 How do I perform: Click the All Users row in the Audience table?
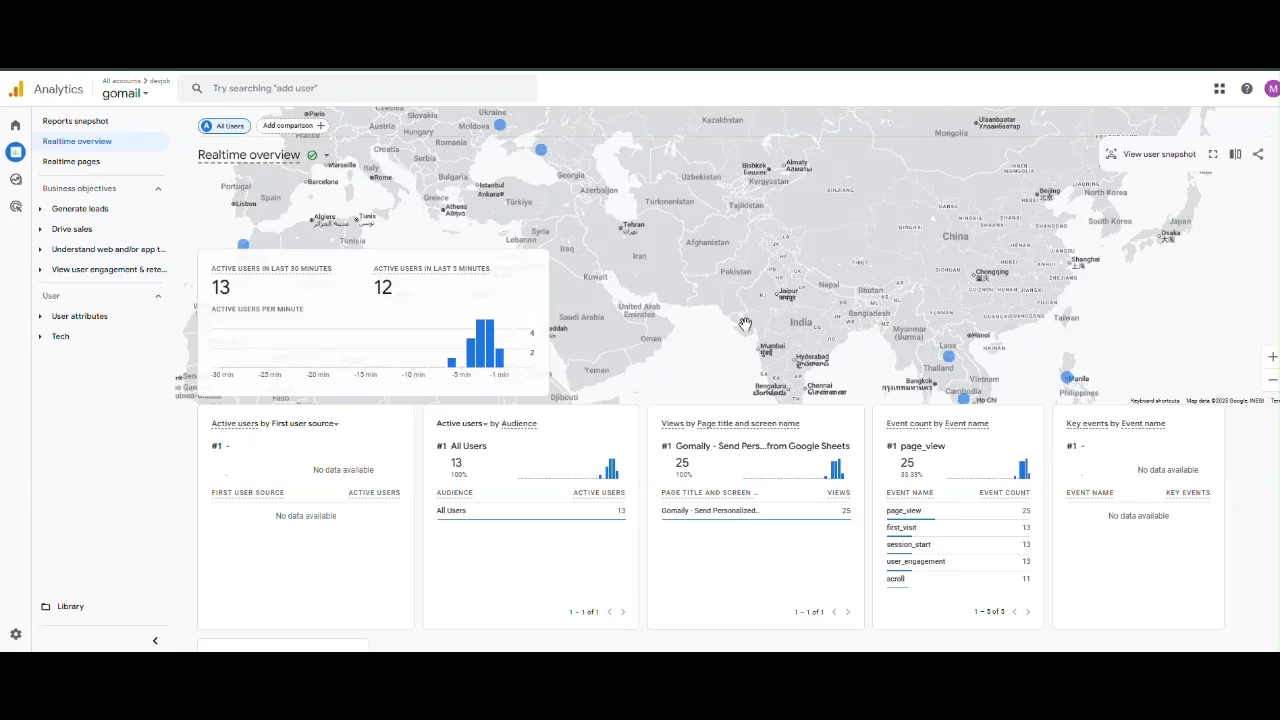531,511
